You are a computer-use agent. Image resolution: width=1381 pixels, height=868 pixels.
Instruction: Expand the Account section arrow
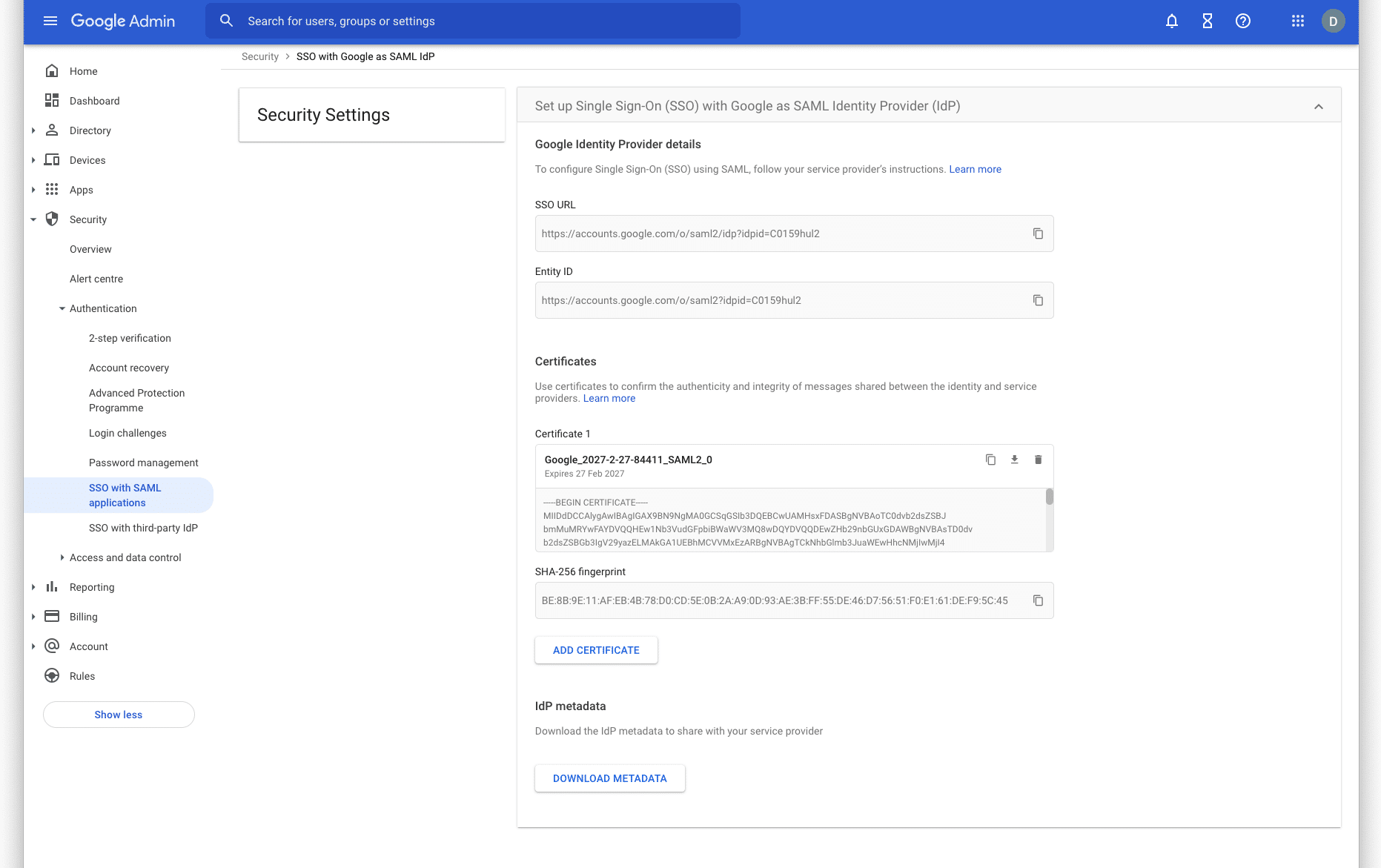(33, 646)
